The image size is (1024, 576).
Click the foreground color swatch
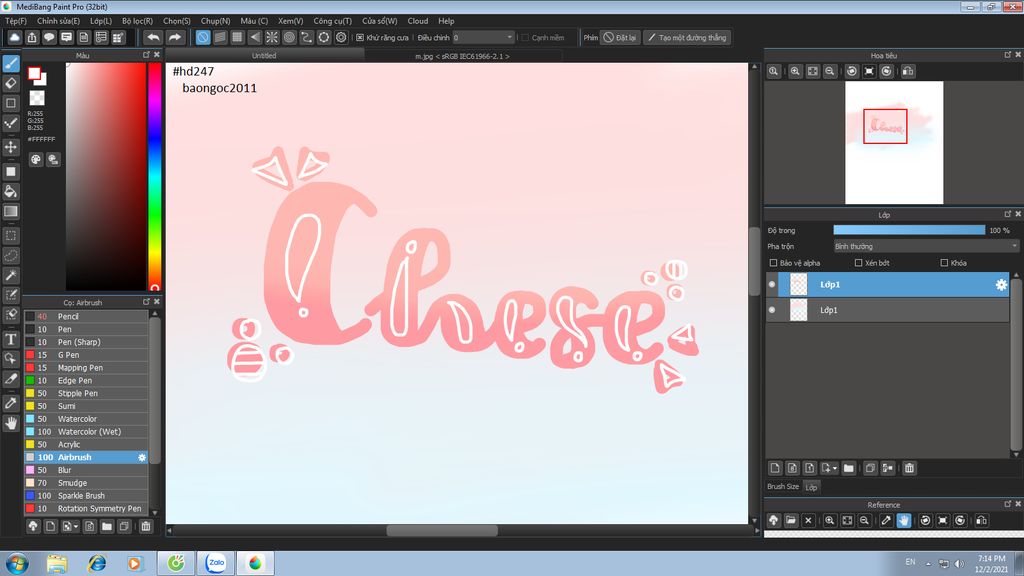tap(34, 73)
